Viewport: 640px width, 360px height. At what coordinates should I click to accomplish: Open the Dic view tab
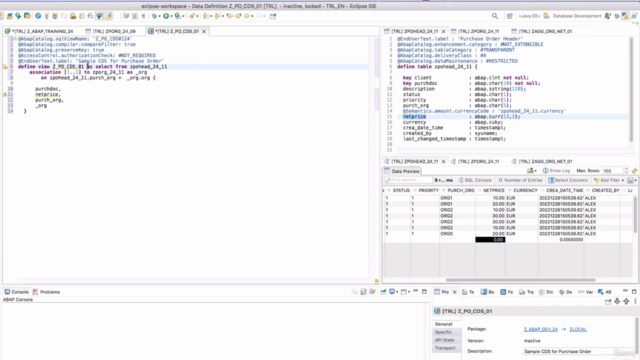point(546,292)
